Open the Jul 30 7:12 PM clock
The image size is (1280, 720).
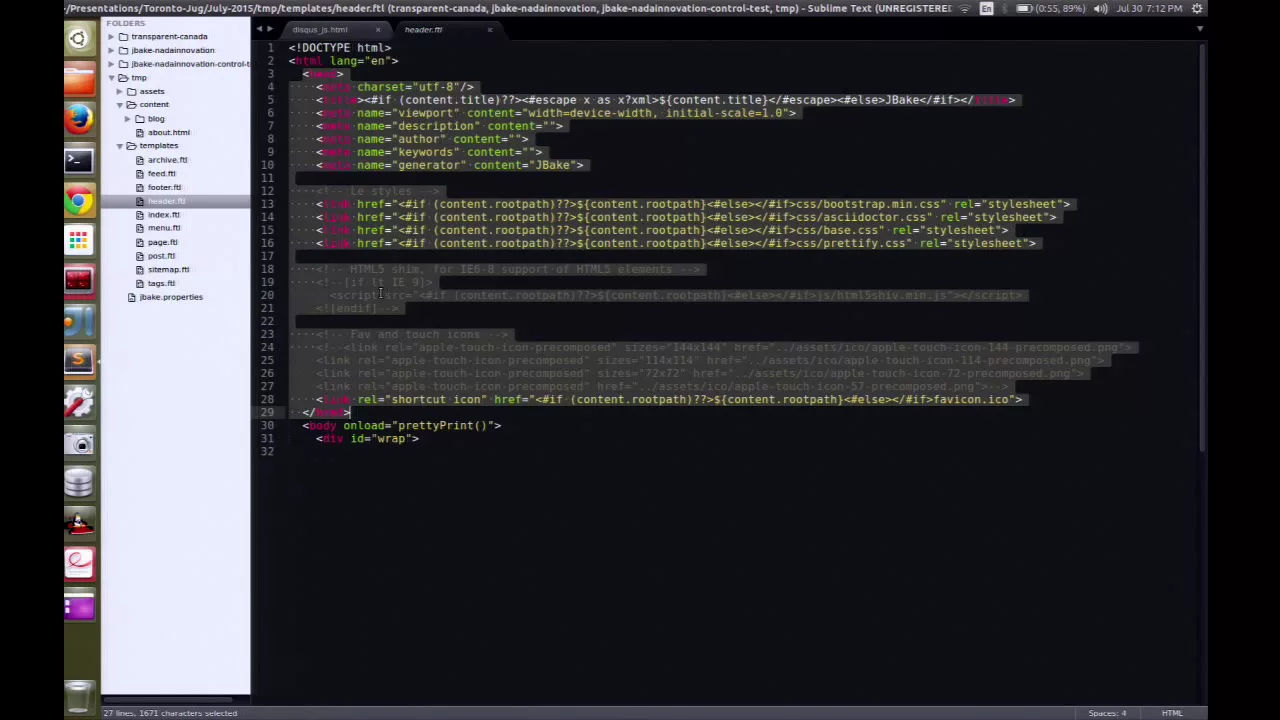point(1149,8)
